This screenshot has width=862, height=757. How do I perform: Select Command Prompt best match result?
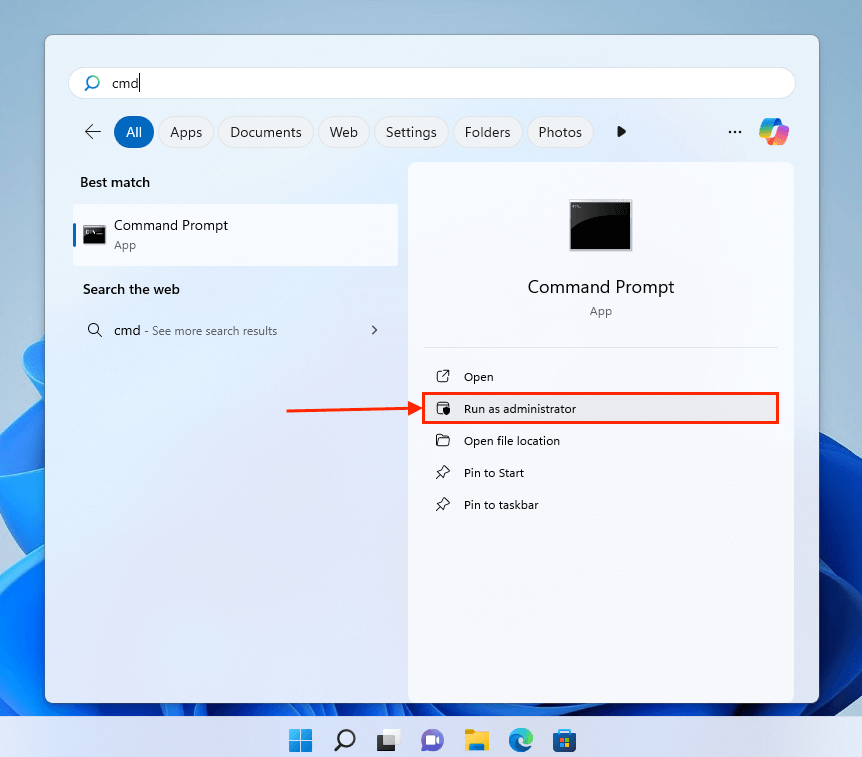tap(235, 235)
